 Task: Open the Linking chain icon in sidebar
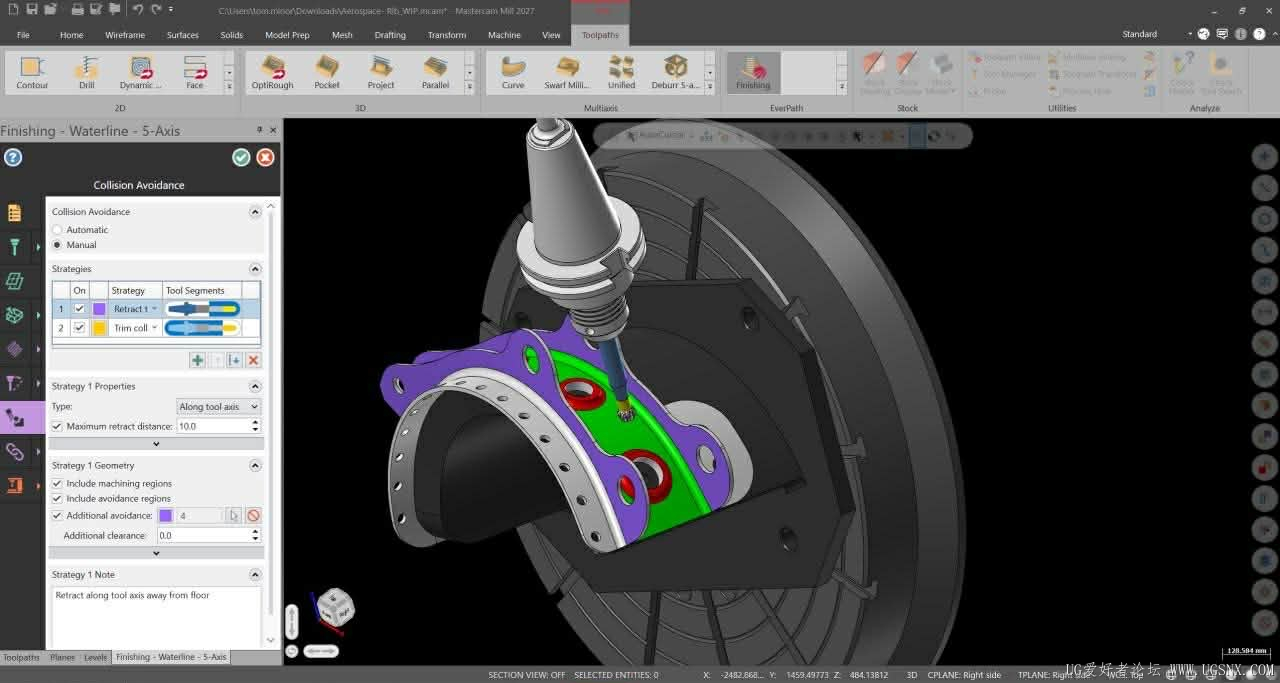(x=15, y=452)
